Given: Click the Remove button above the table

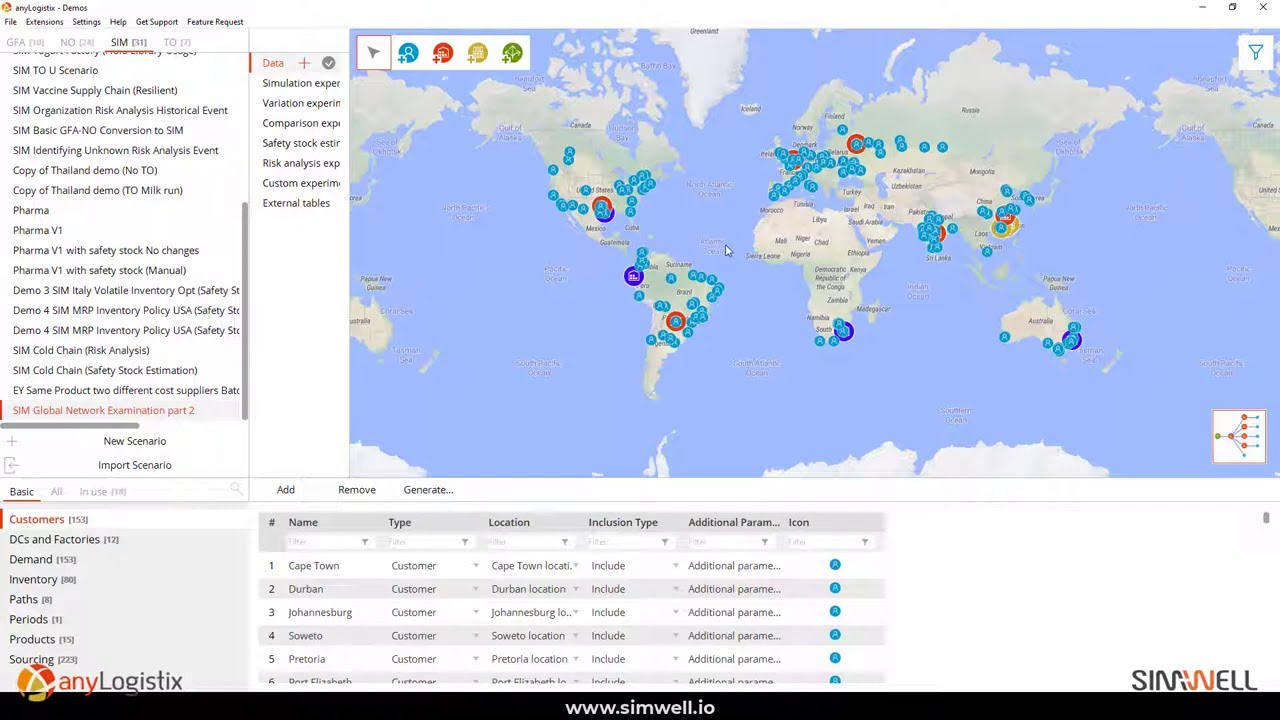Looking at the screenshot, I should point(357,490).
